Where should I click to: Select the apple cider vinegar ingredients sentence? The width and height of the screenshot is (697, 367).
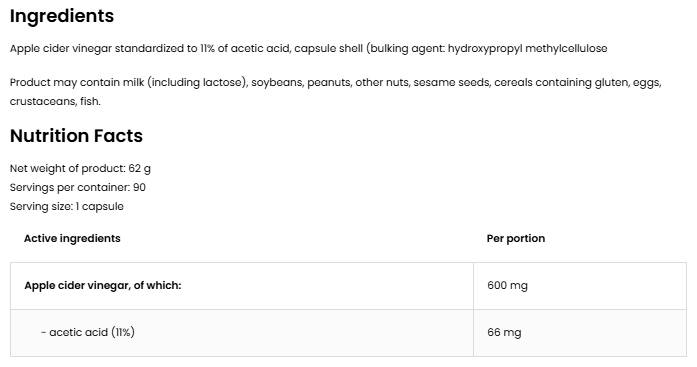pos(308,48)
